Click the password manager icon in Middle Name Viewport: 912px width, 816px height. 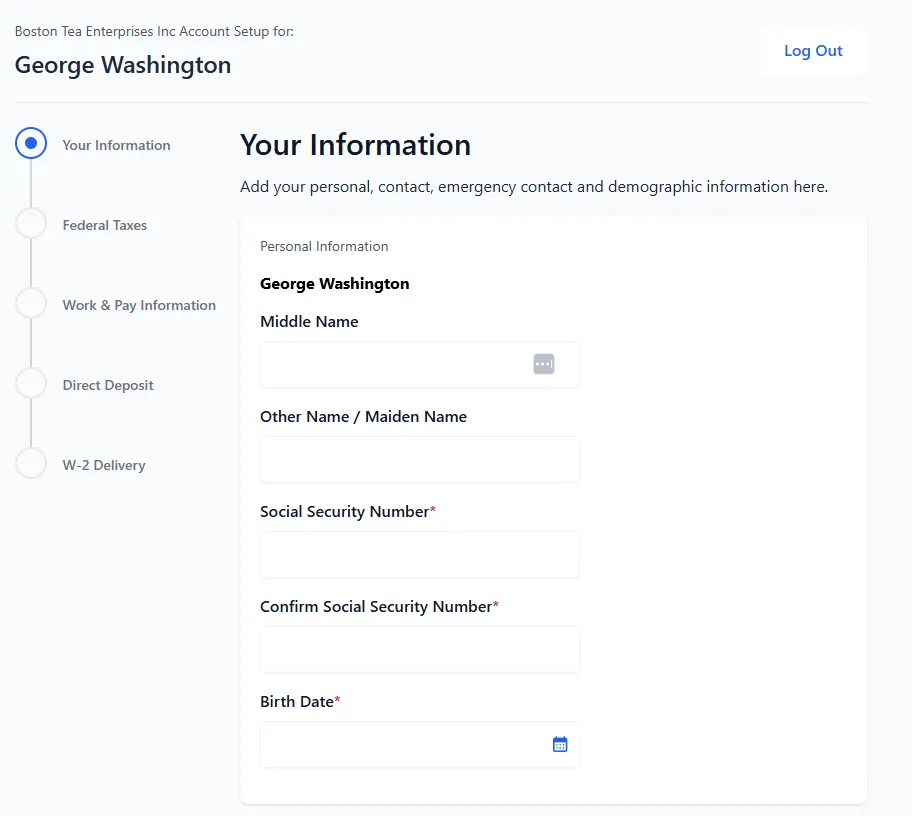tap(544, 364)
